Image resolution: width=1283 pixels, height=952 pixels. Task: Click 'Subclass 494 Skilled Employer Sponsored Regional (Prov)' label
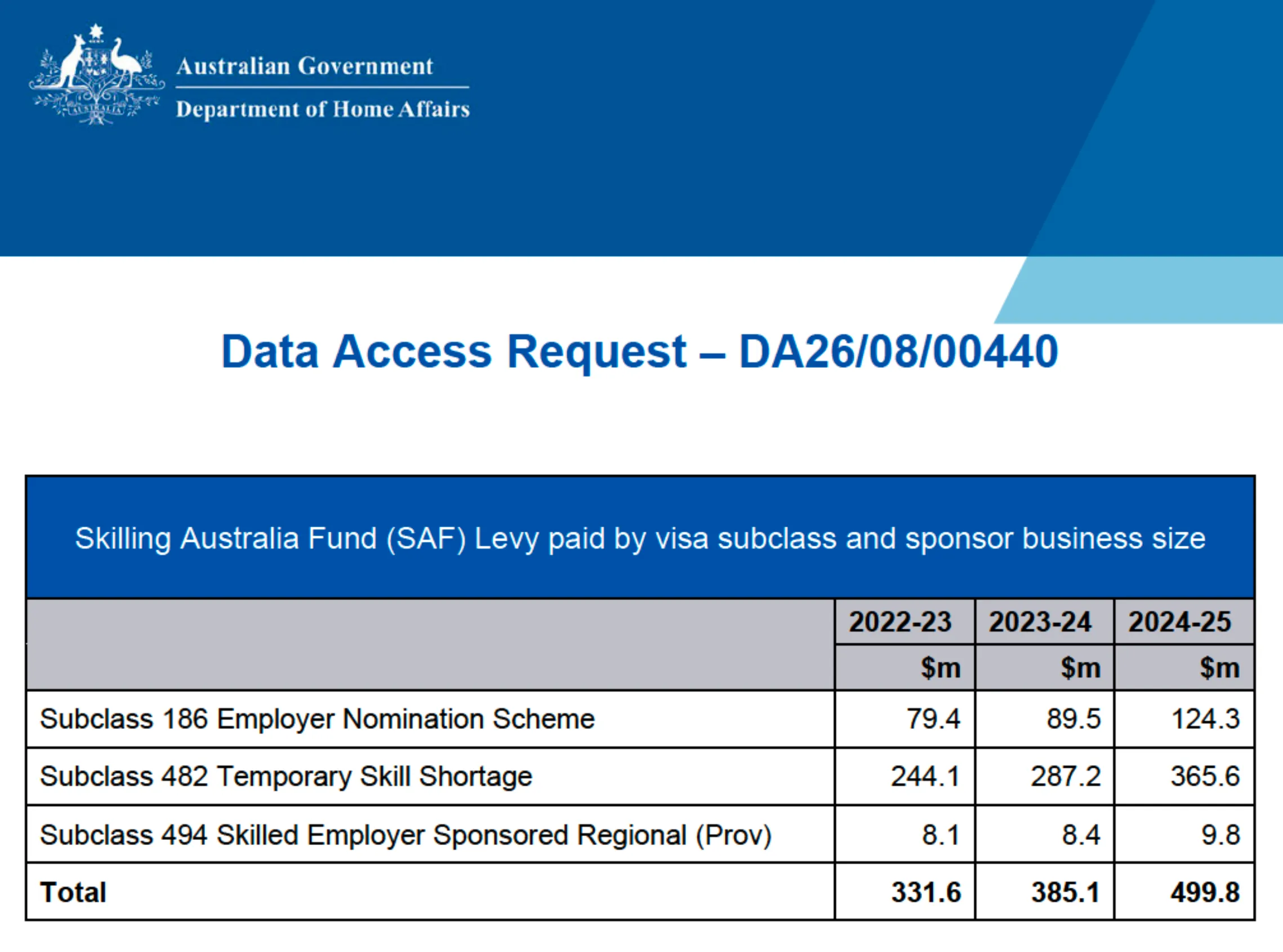coord(406,835)
